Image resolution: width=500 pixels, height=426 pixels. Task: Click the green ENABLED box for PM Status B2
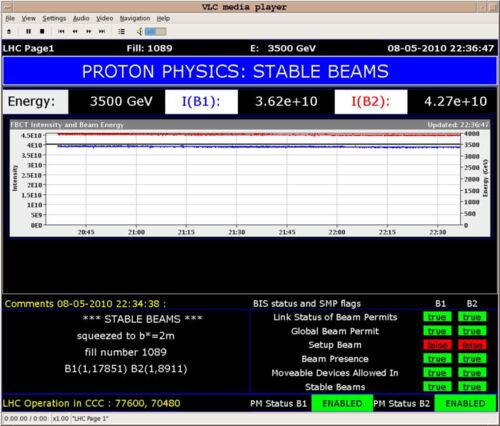pyautogui.click(x=465, y=403)
